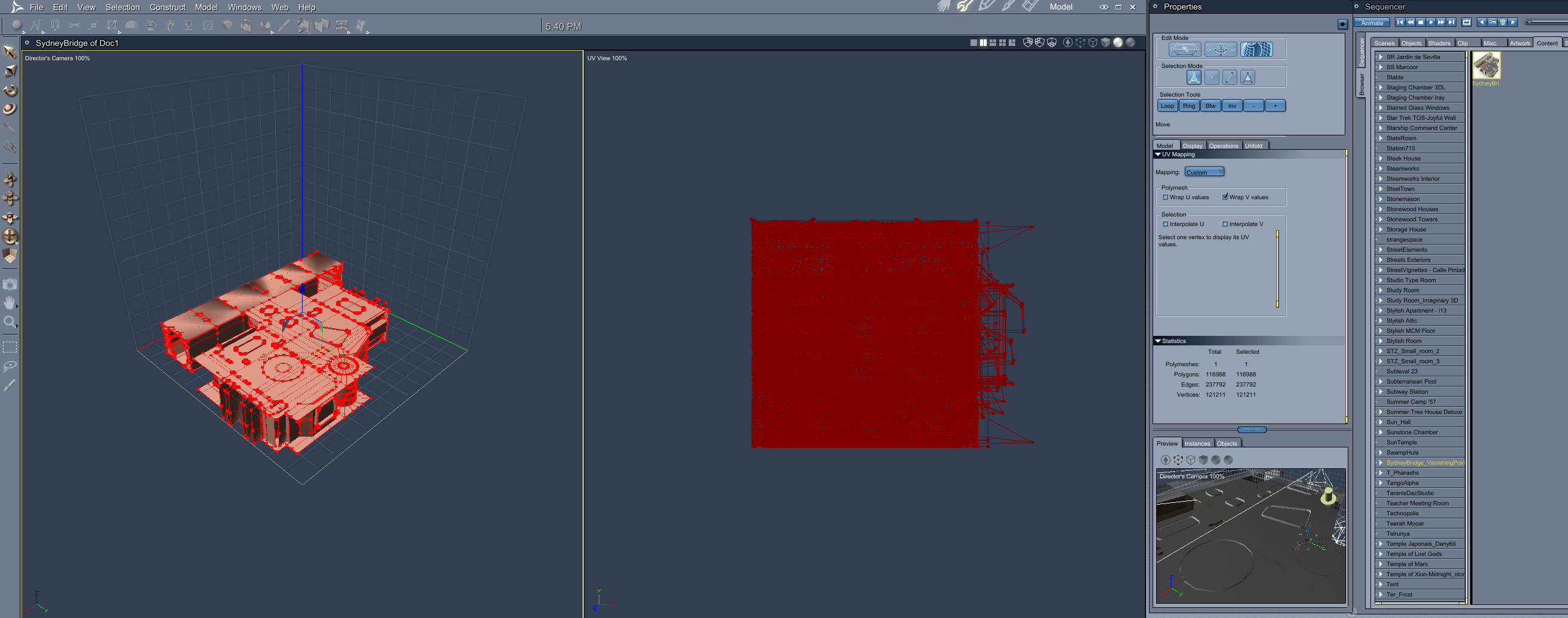Image resolution: width=1568 pixels, height=618 pixels.
Task: Activate the magnet tool
Action: point(55,26)
